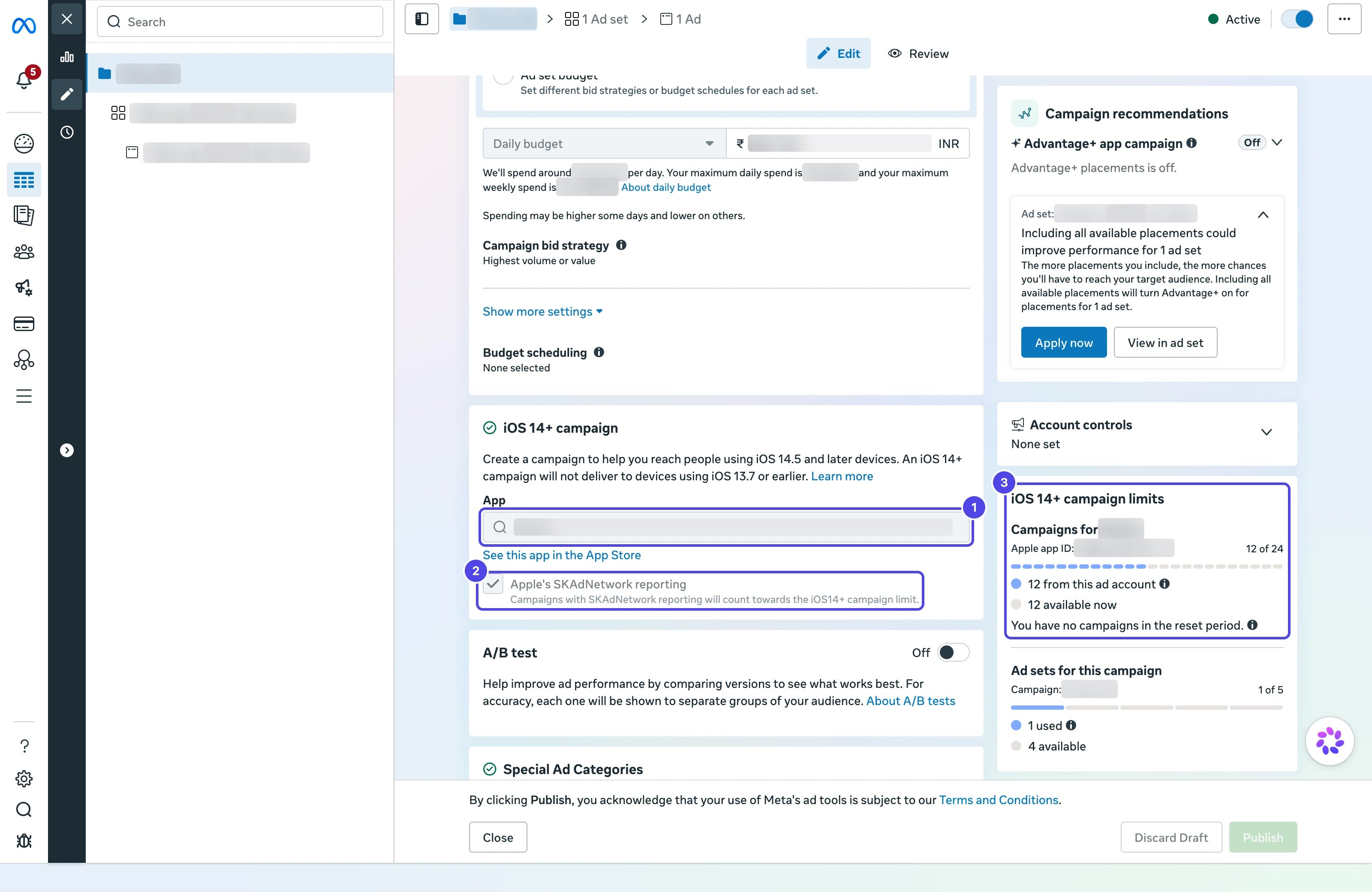Click the ad sets 1 of 5 progress bar
This screenshot has height=892, width=1372.
pyautogui.click(x=1146, y=708)
